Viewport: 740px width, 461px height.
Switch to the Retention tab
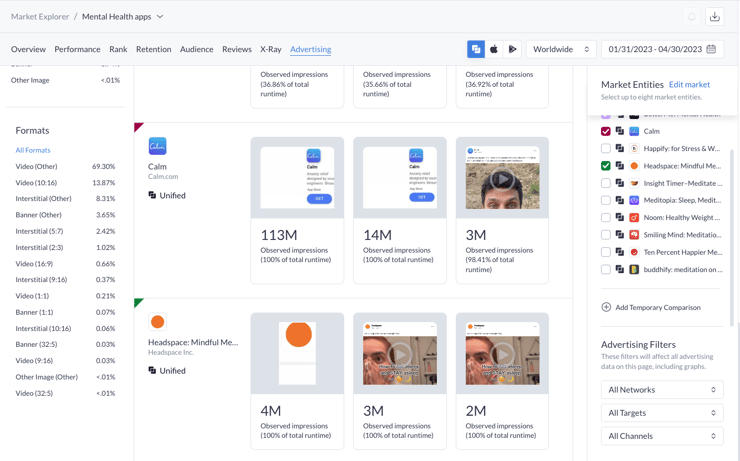pyautogui.click(x=153, y=49)
